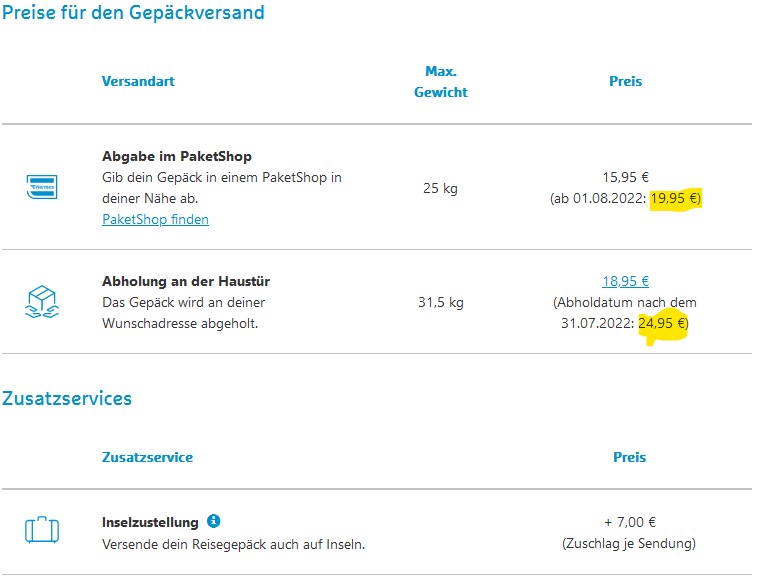Open the Inselzustellung info icon
This screenshot has height=583, width=758.
pos(213,521)
